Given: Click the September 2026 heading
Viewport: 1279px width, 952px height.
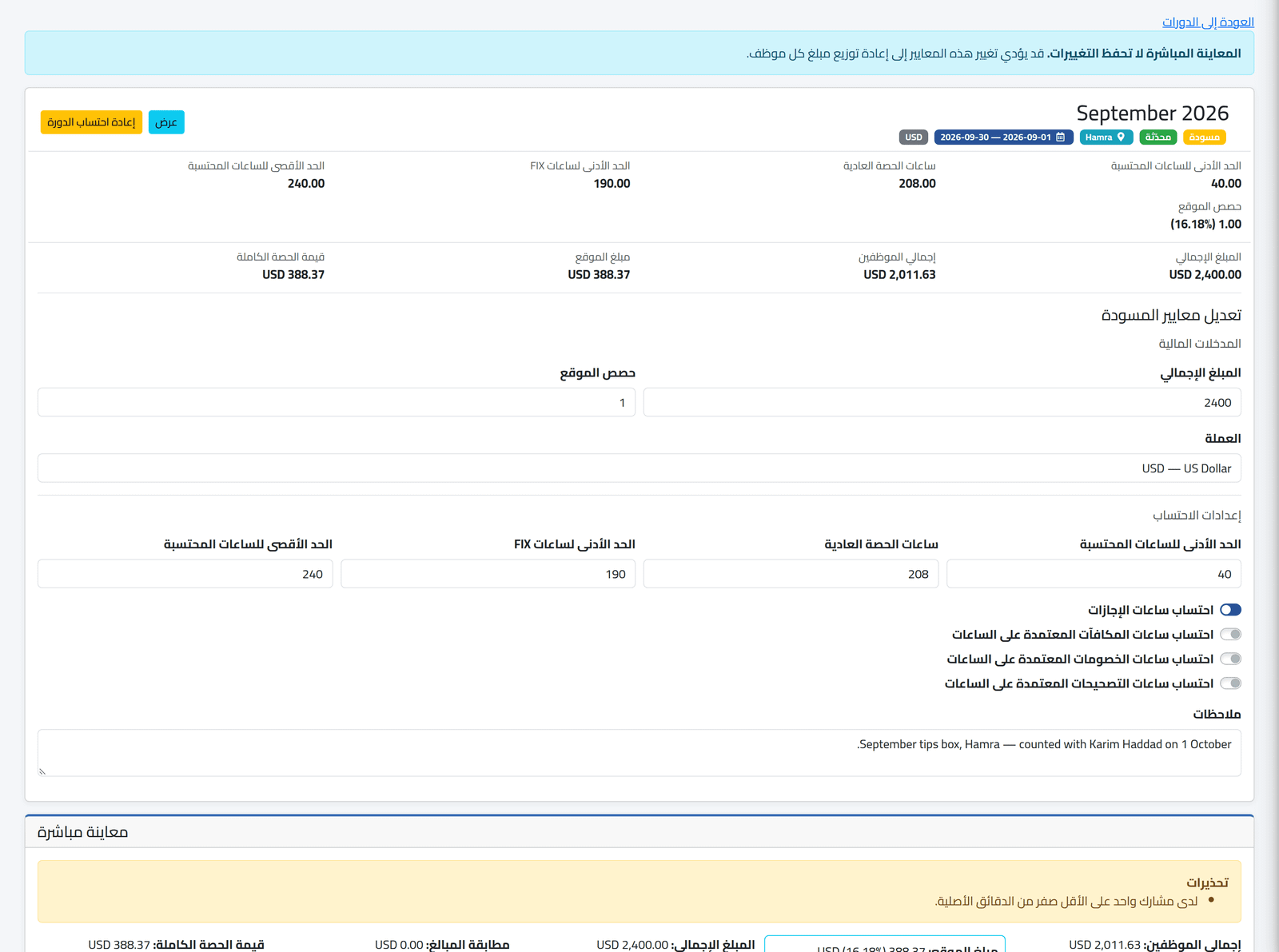Looking at the screenshot, I should pos(1152,113).
